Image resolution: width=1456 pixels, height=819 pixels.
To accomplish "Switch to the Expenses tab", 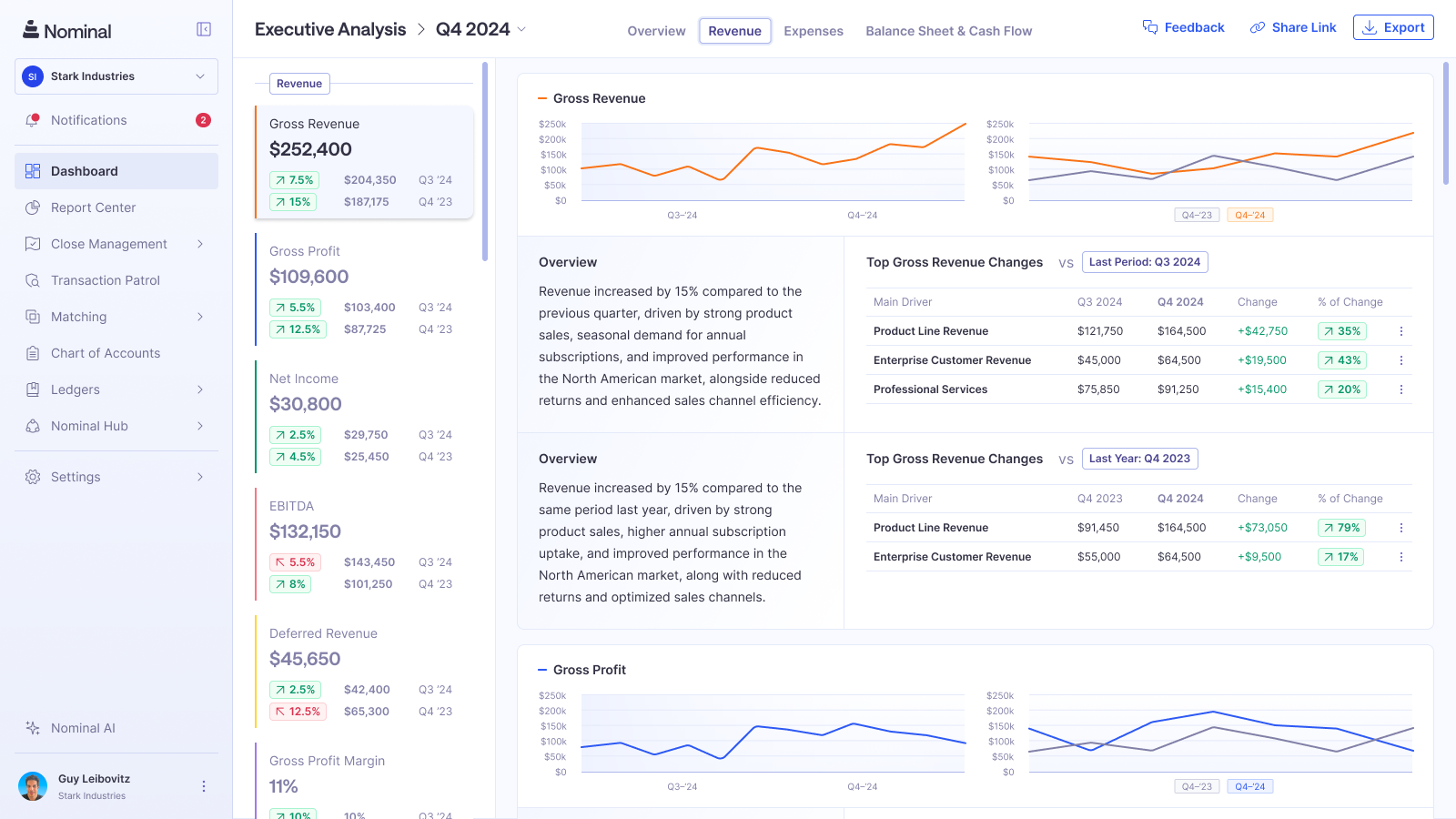I will click(x=813, y=30).
